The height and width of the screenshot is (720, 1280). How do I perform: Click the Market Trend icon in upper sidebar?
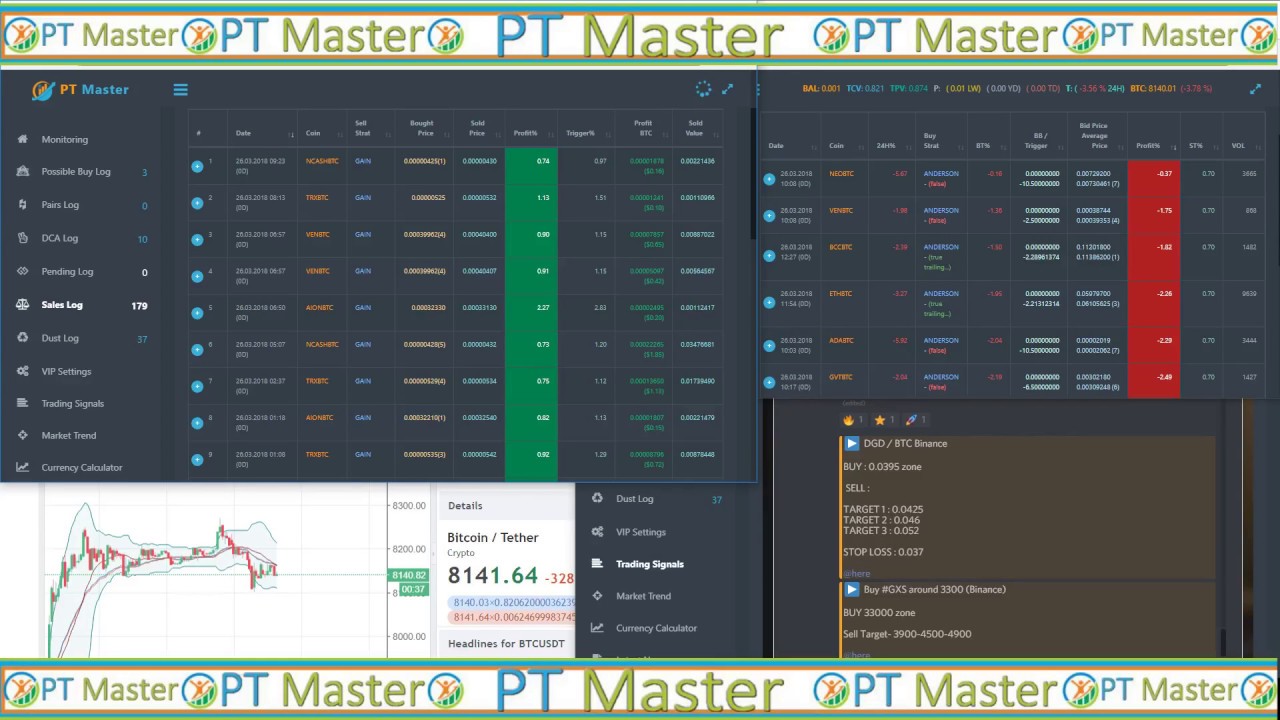click(22, 435)
